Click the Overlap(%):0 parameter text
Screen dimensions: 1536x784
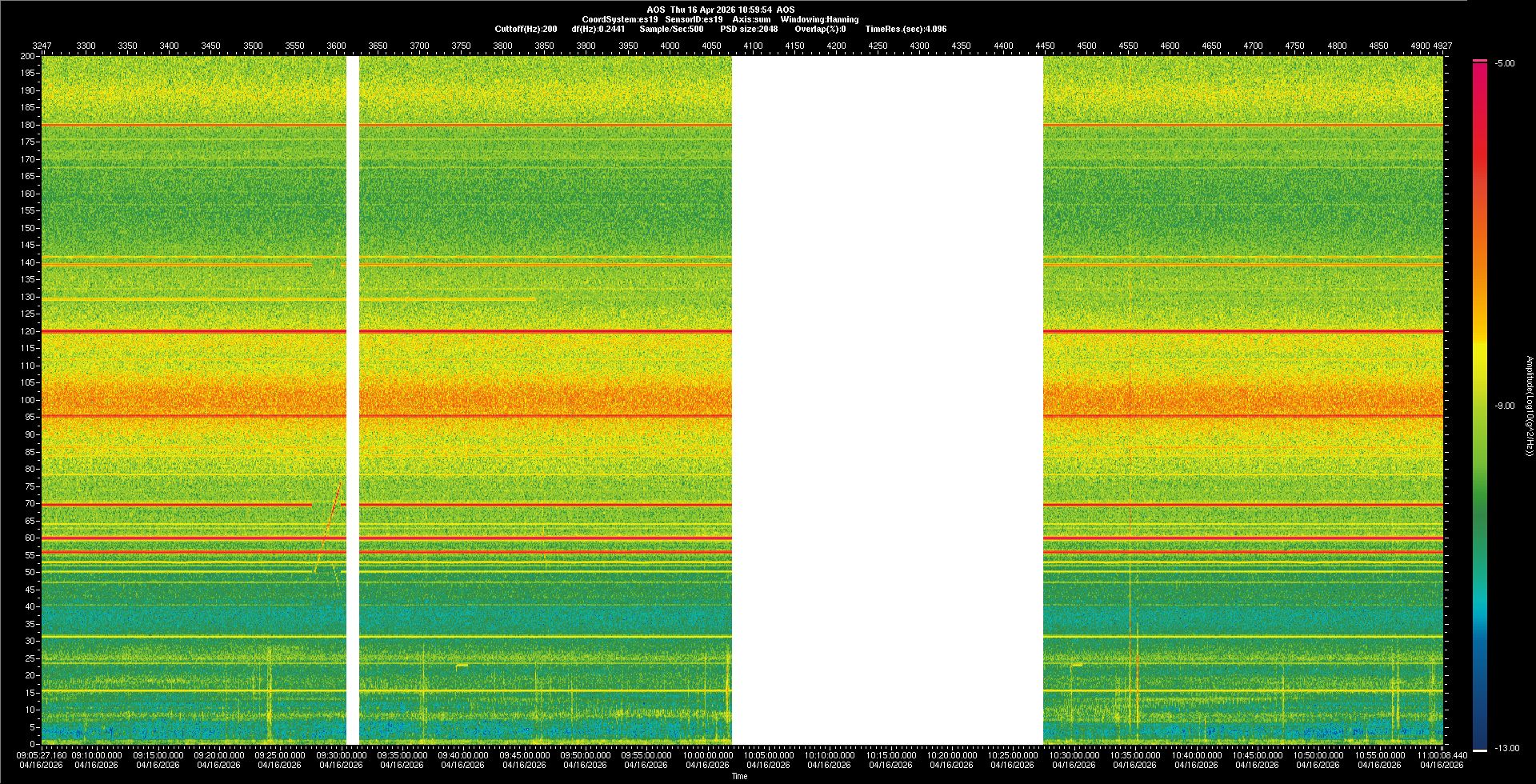820,29
